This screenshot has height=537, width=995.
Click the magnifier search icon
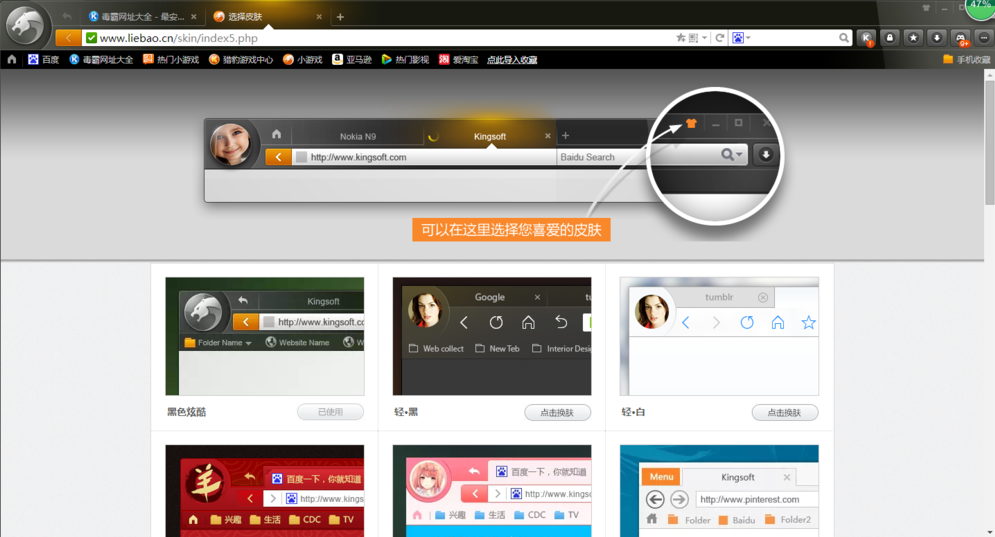pos(843,38)
